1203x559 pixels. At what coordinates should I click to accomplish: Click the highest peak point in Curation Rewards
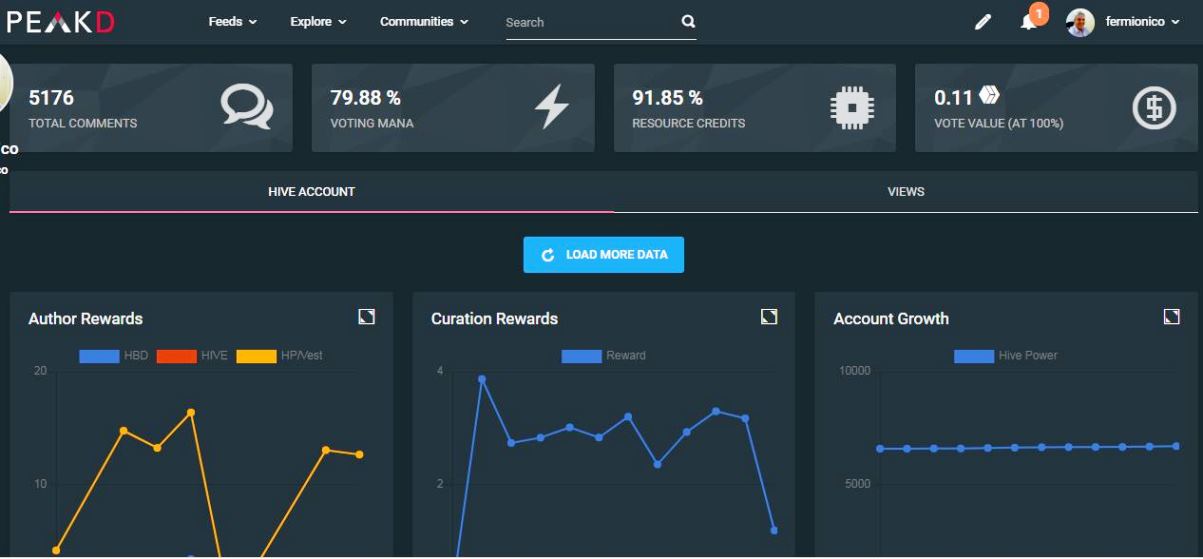pos(481,379)
